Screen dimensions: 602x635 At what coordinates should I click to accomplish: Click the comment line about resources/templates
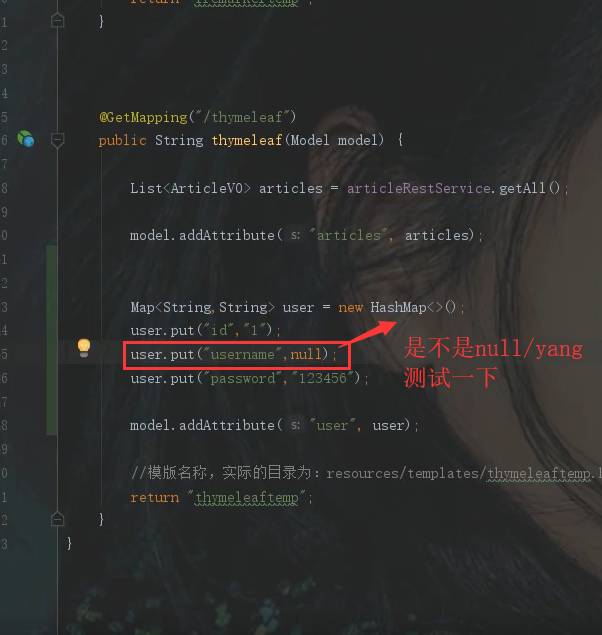coord(366,473)
